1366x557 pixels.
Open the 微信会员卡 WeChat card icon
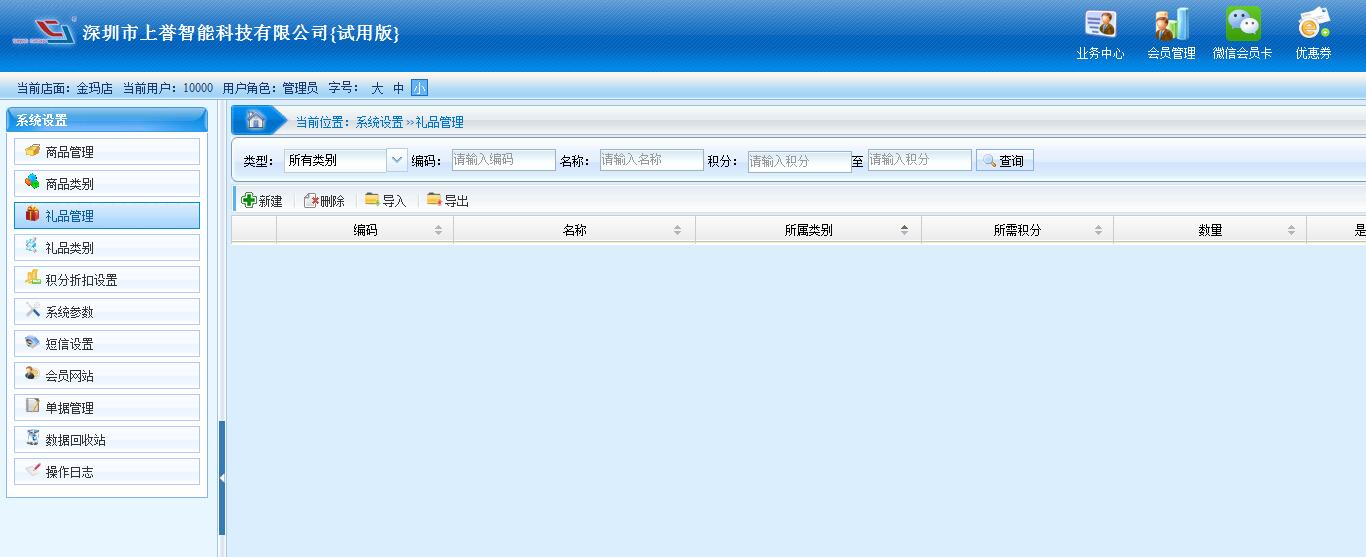[x=1243, y=34]
